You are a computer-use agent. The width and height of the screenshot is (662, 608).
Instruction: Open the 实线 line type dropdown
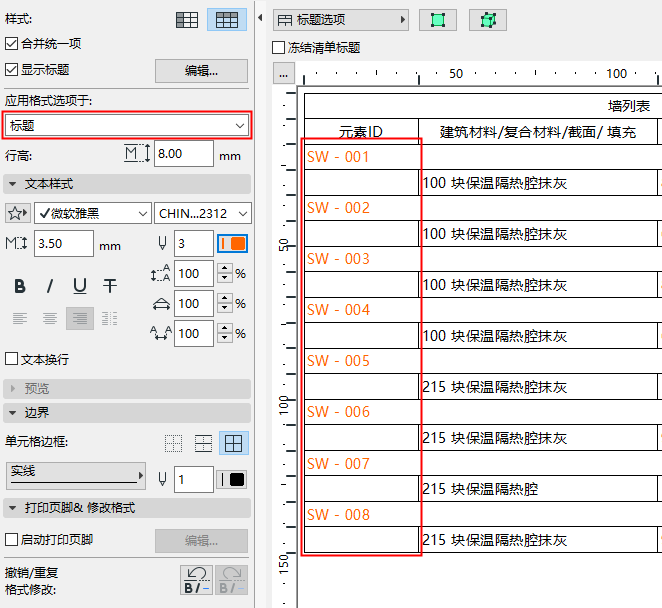pos(76,476)
